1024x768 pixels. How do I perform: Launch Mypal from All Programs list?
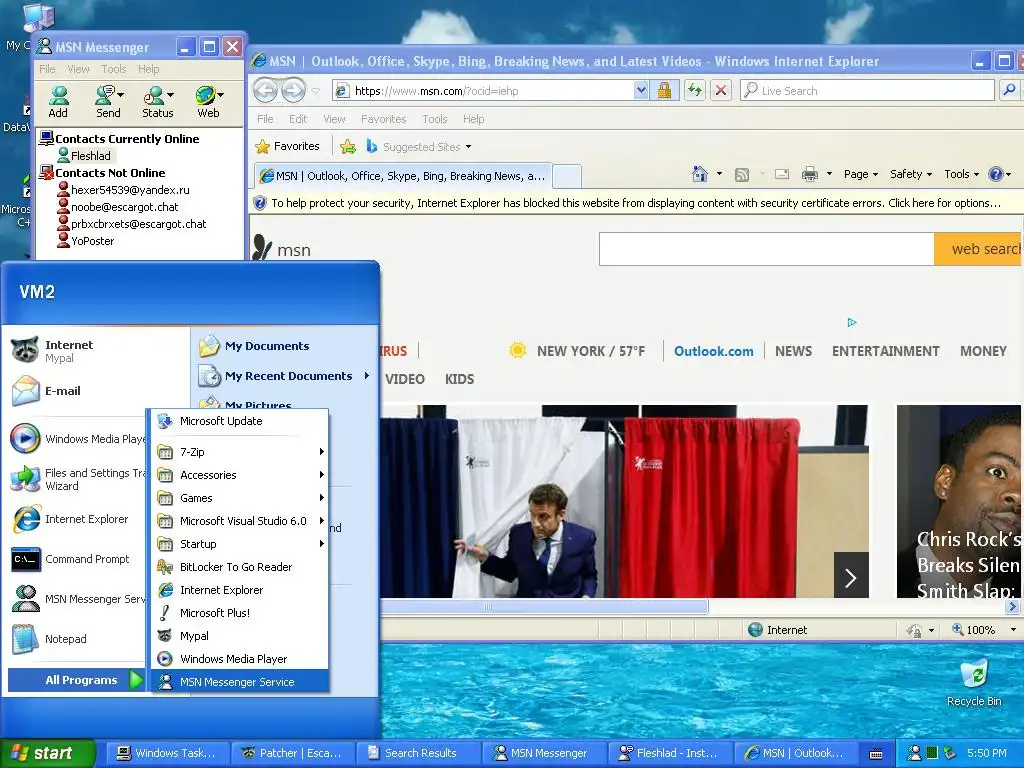pos(240,635)
